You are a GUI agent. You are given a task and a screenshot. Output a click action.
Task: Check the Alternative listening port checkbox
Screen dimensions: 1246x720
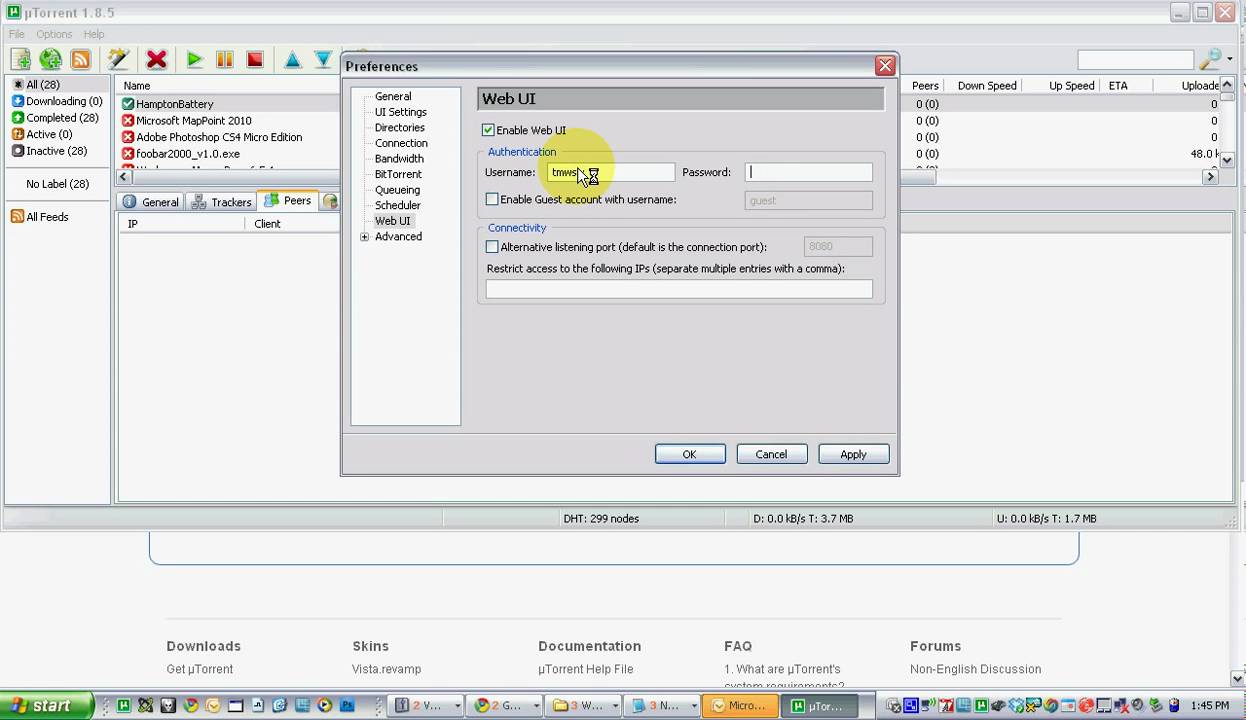(492, 247)
